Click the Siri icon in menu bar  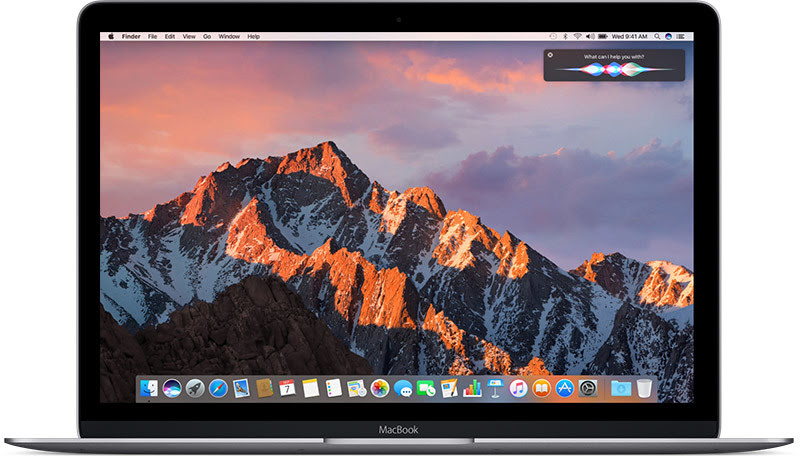[x=669, y=36]
